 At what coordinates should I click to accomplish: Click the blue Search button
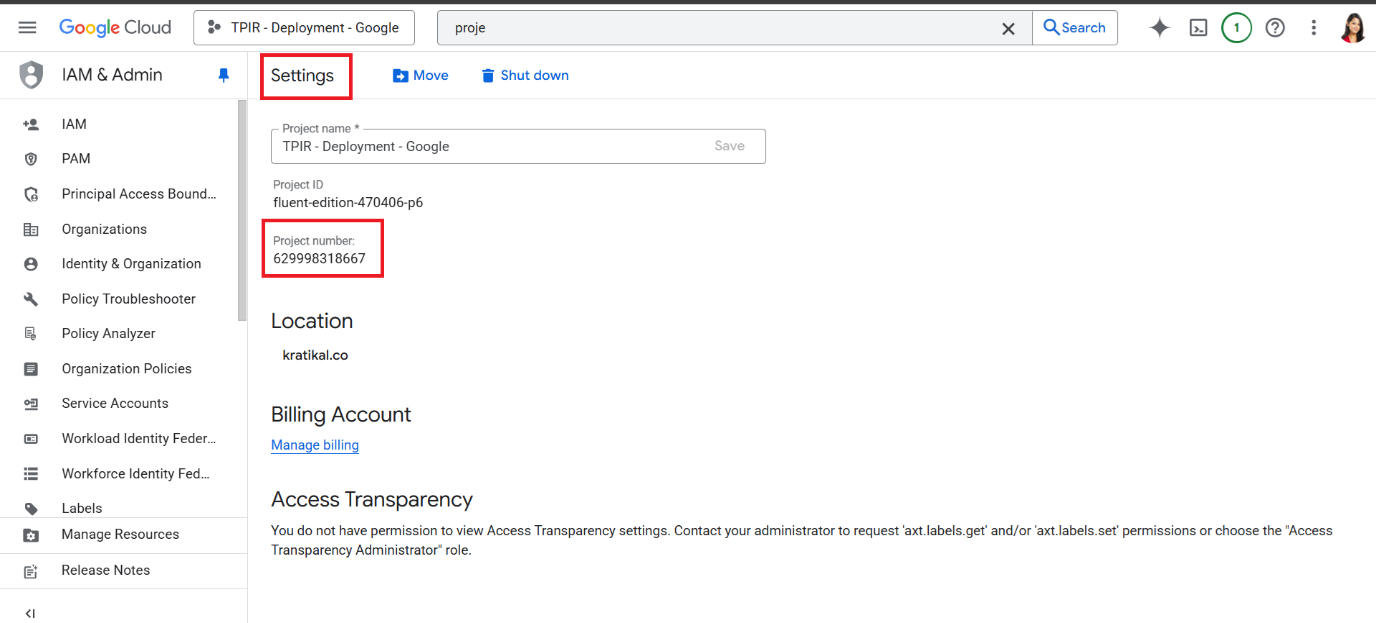pyautogui.click(x=1074, y=28)
